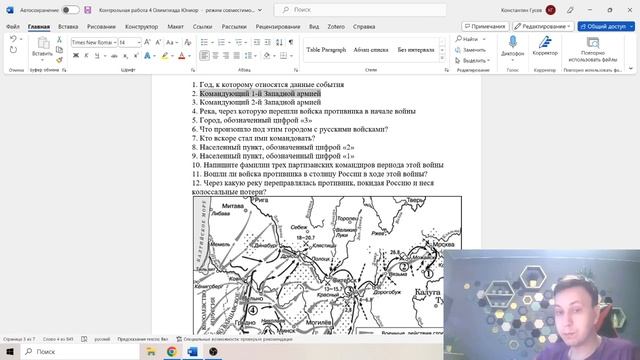640x360 pixels.
Task: Justify the text alignment
Action: [x=236, y=56]
